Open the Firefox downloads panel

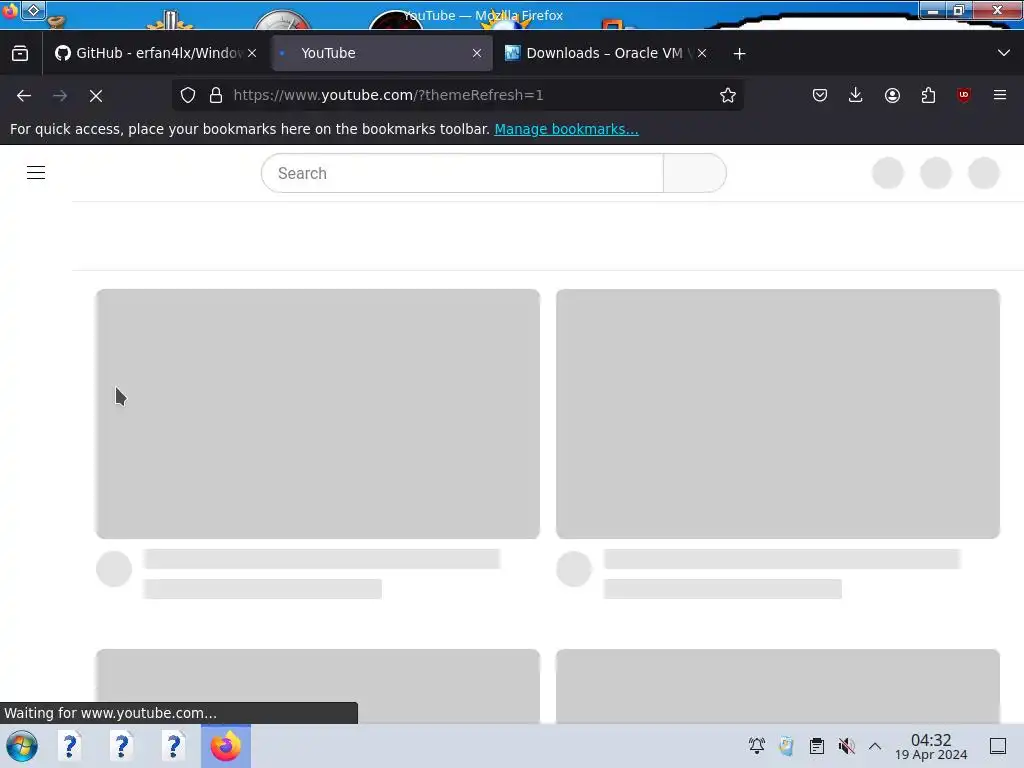click(x=856, y=95)
